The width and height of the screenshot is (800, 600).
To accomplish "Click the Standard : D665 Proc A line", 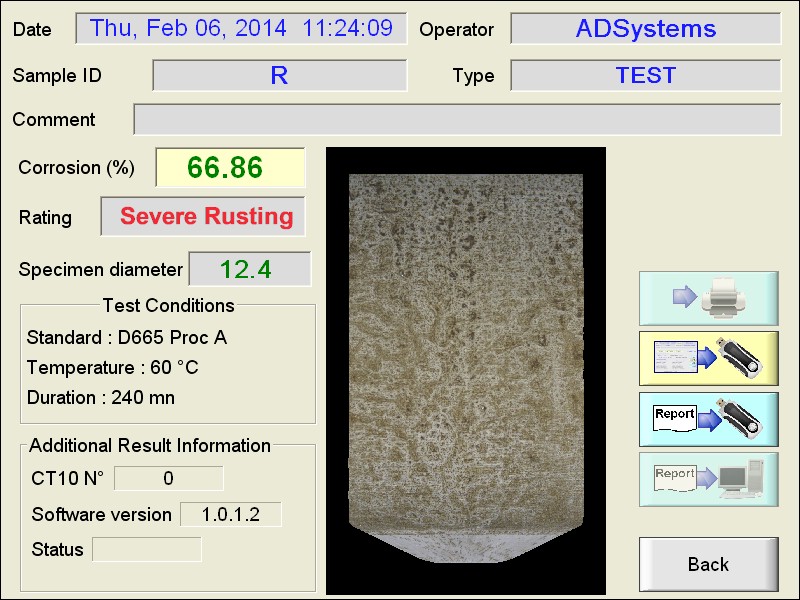I will coord(127,337).
